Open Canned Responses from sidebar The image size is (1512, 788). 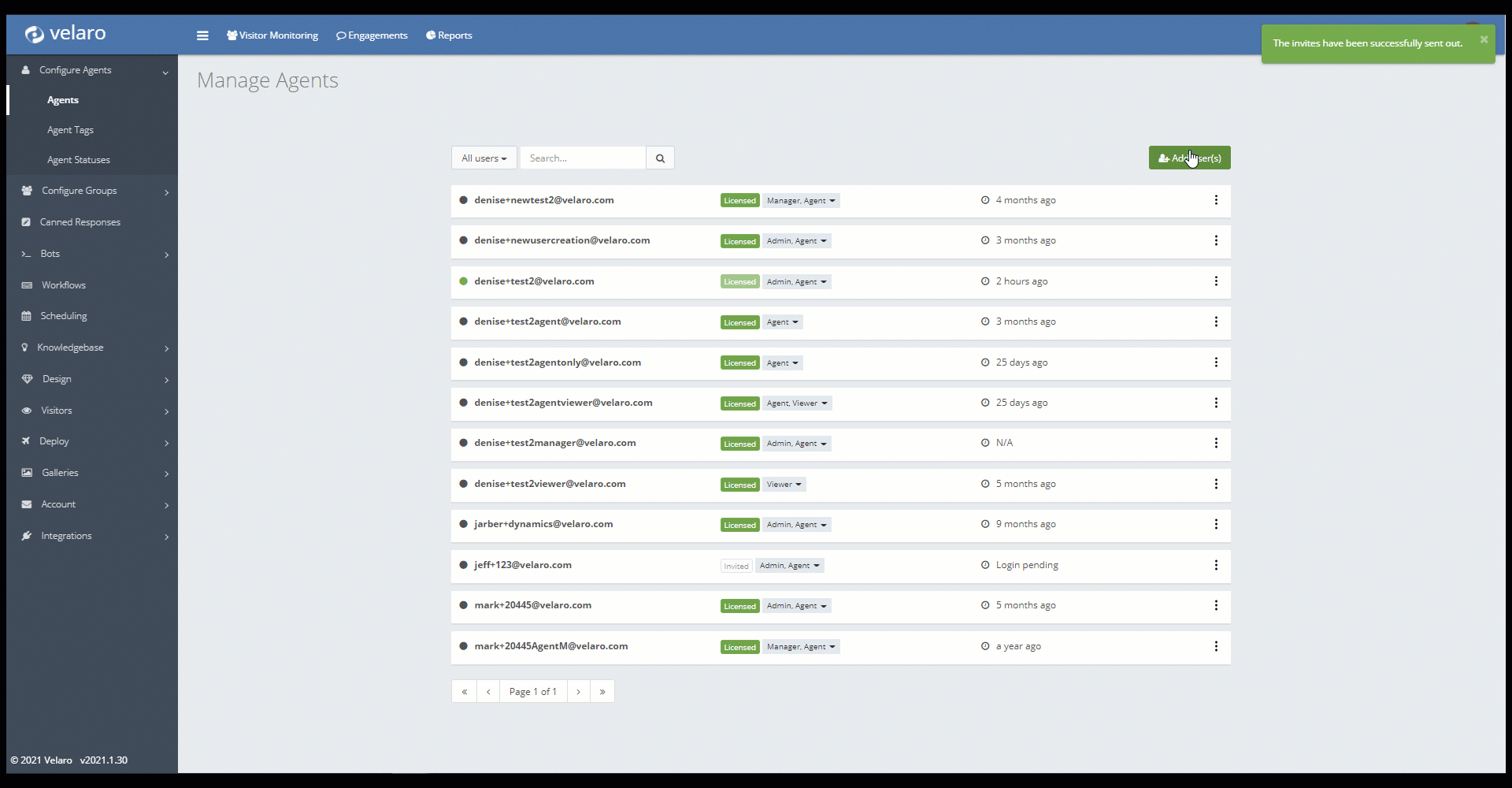(80, 222)
